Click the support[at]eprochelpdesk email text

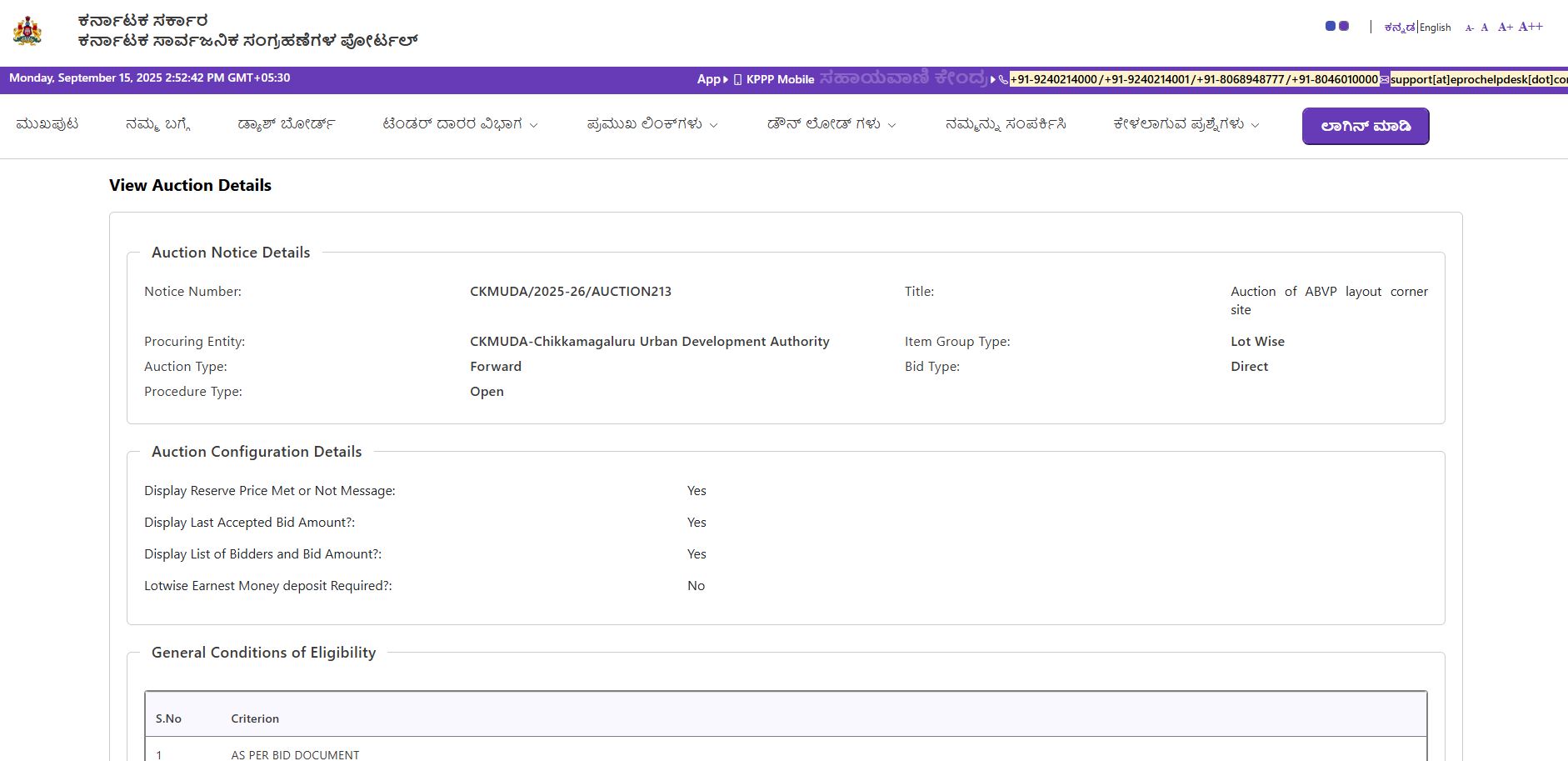1479,79
